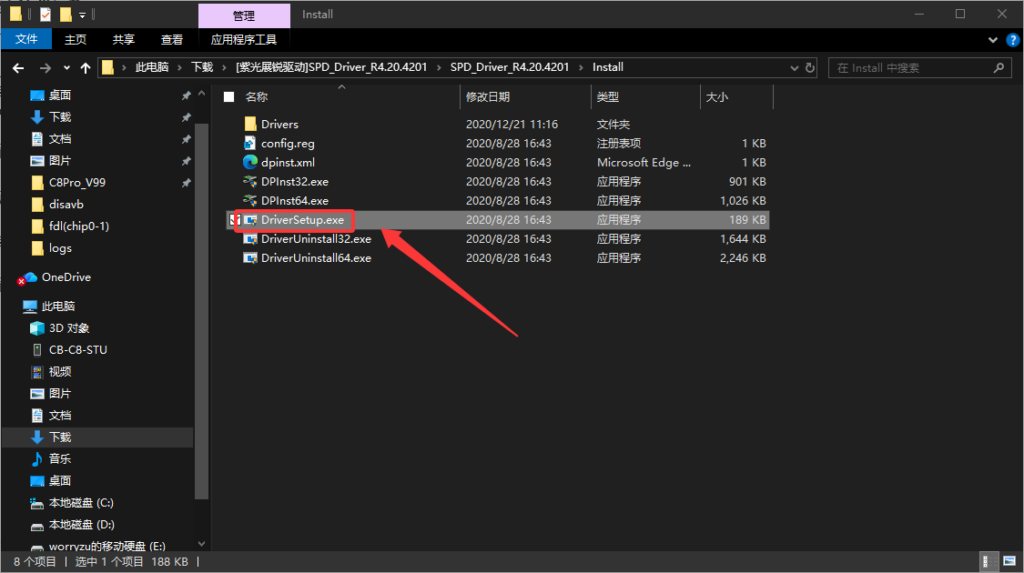Click the 下载 breadcrumb in address bar
1024x573 pixels.
tap(202, 67)
